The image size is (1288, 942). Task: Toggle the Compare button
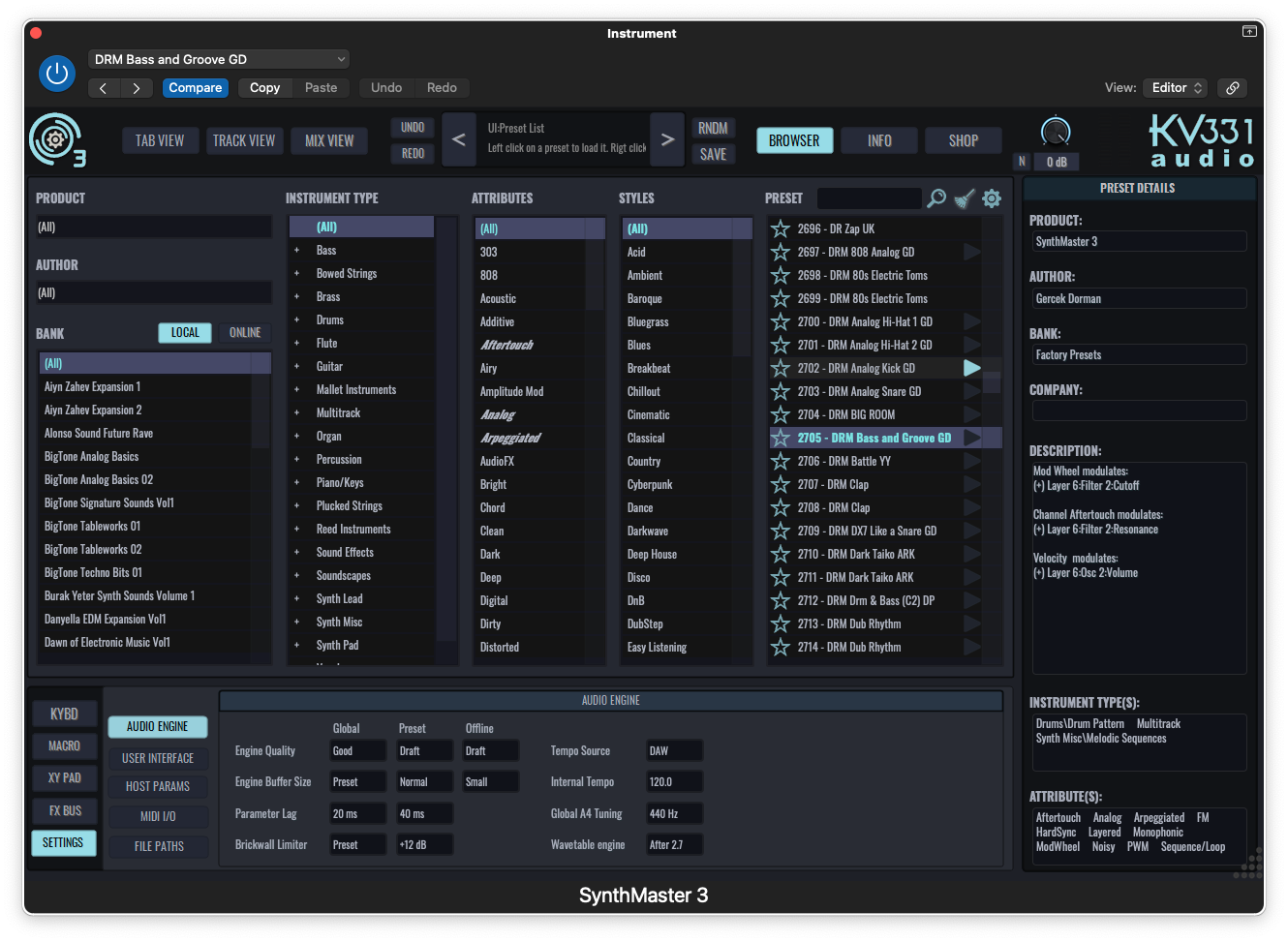point(196,88)
